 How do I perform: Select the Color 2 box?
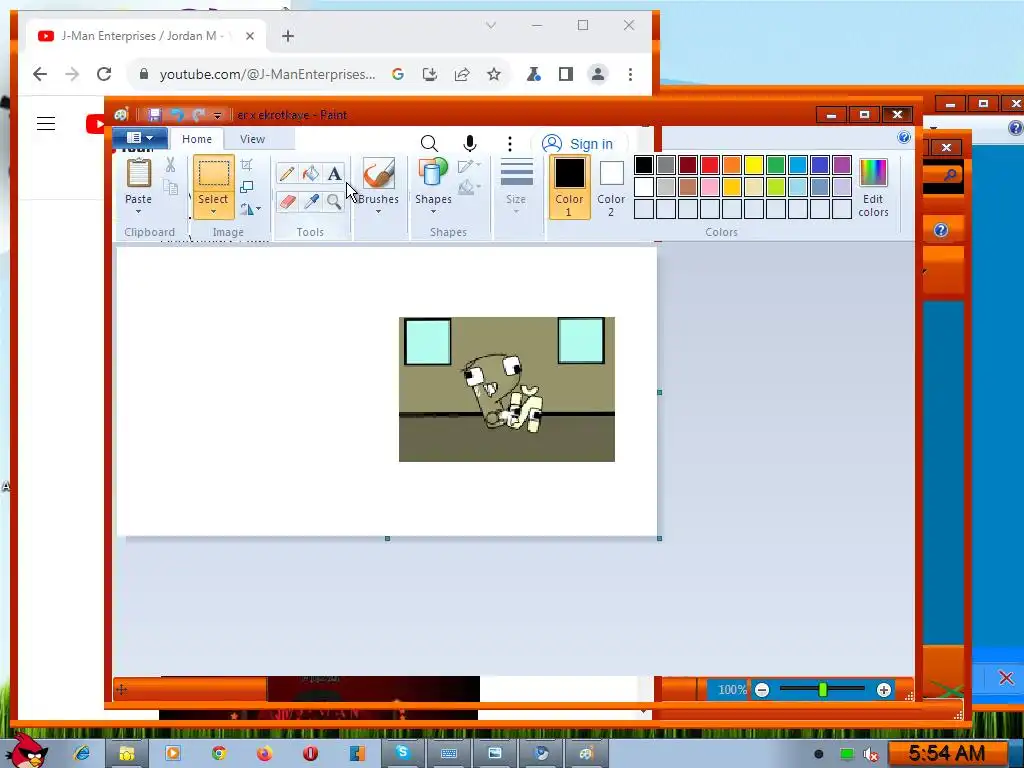click(x=611, y=187)
